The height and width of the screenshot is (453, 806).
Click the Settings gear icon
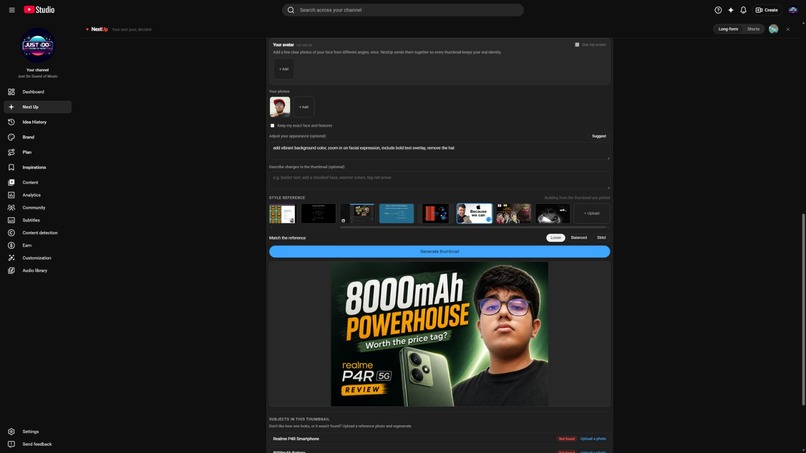[x=11, y=431]
